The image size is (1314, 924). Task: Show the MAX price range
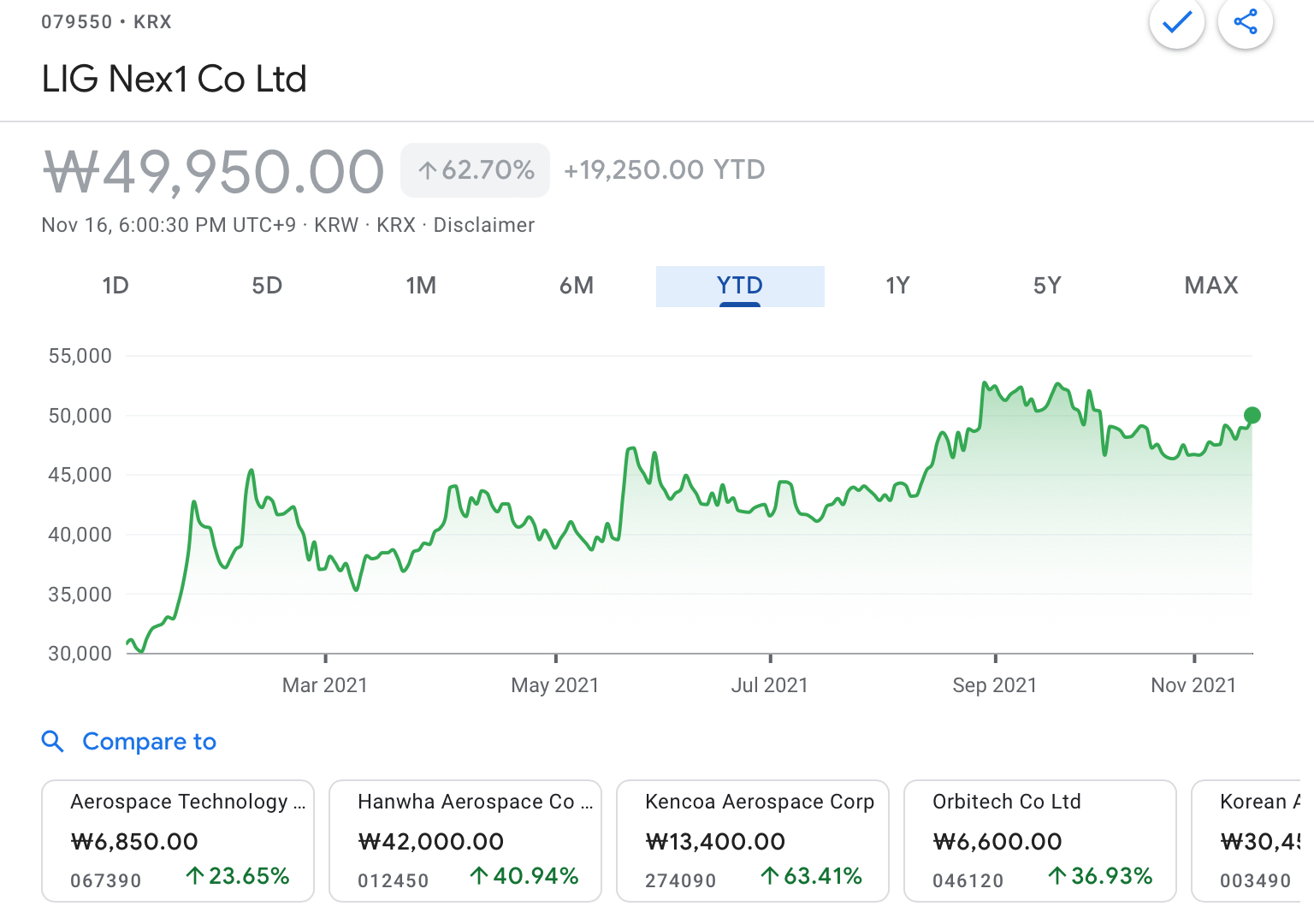pos(1210,286)
